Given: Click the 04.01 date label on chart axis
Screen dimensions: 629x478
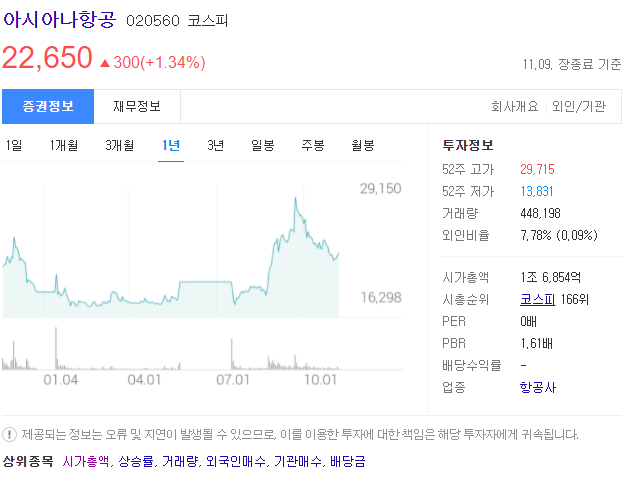Looking at the screenshot, I should tap(144, 380).
